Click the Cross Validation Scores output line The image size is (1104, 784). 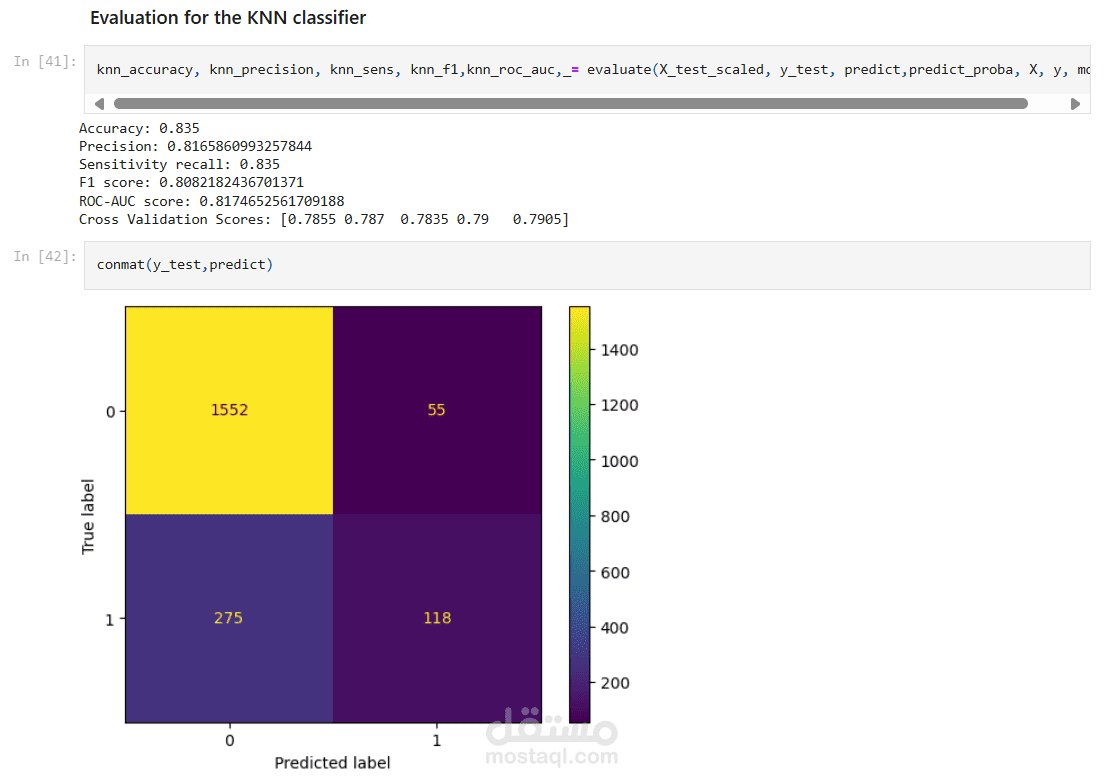tap(324, 220)
